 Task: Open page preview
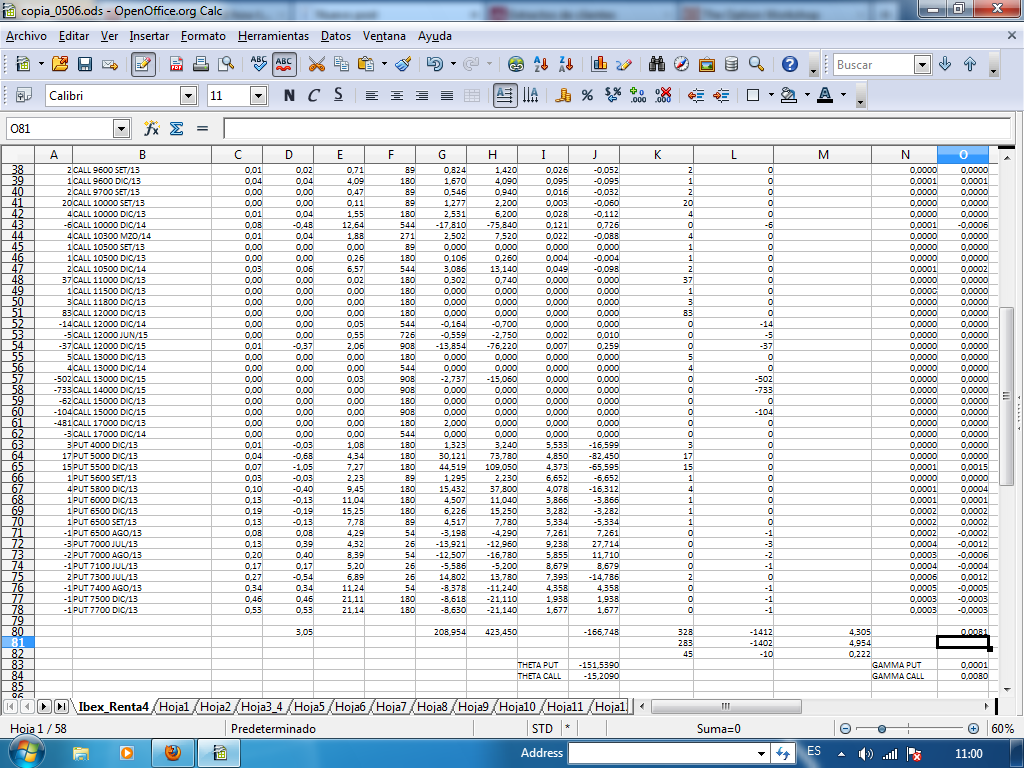(226, 64)
